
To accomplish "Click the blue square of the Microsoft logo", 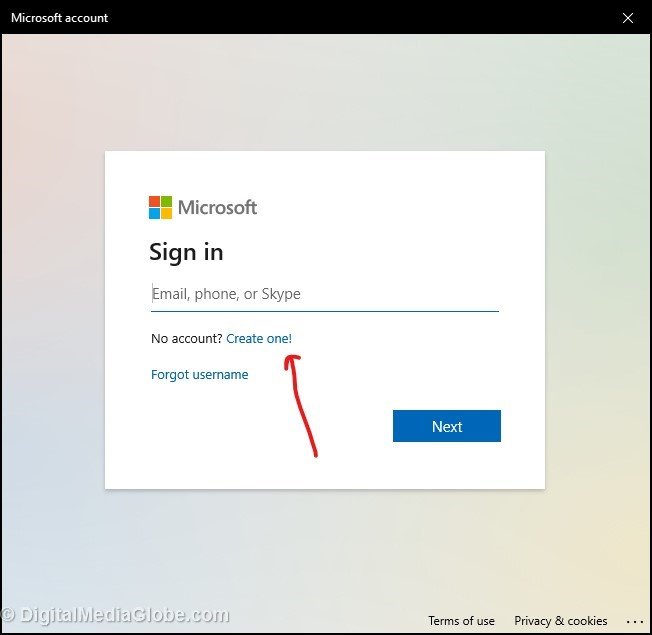I will tap(154, 213).
